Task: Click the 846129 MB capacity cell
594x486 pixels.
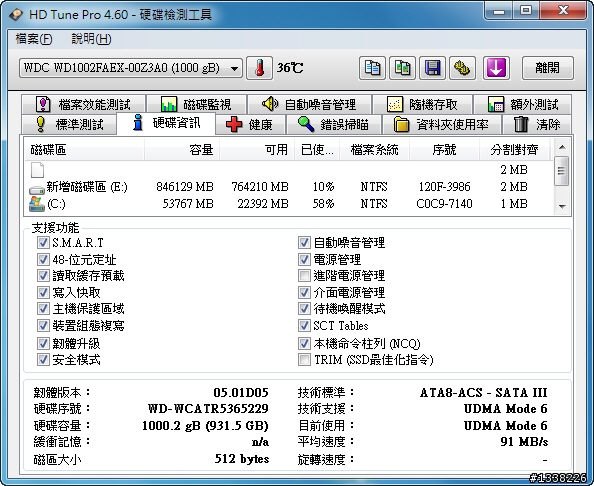Action: pyautogui.click(x=184, y=187)
